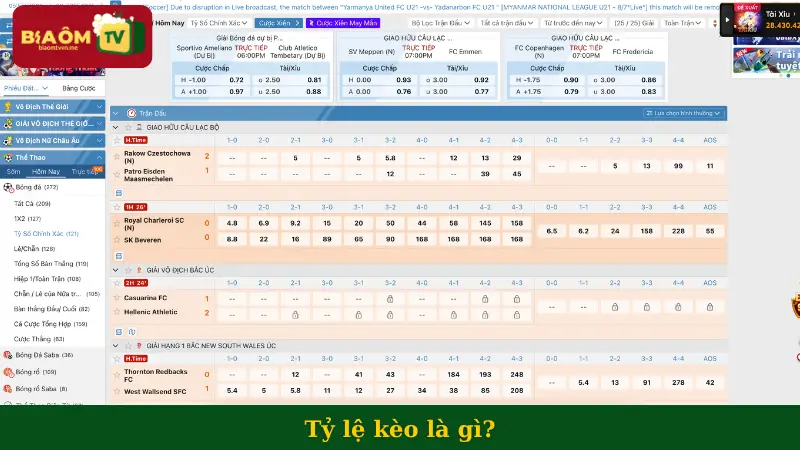Expand Lựa chọn bình thường dropdown
This screenshot has width=800, height=450.
coord(685,113)
